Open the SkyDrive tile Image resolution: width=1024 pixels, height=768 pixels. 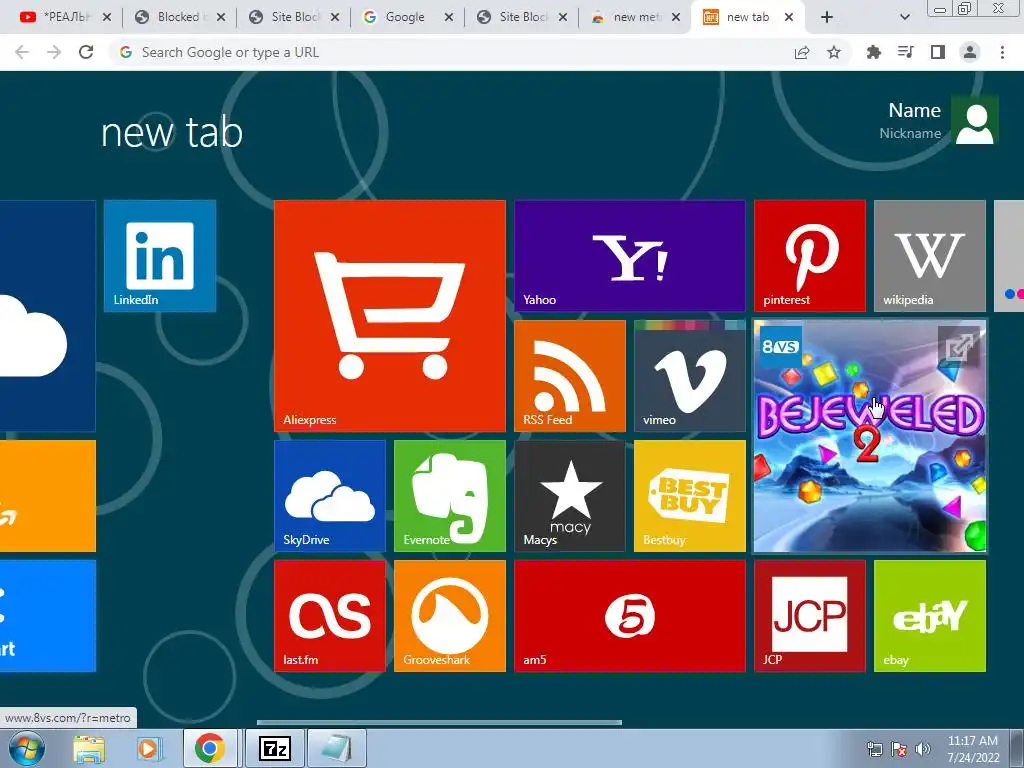(x=330, y=496)
